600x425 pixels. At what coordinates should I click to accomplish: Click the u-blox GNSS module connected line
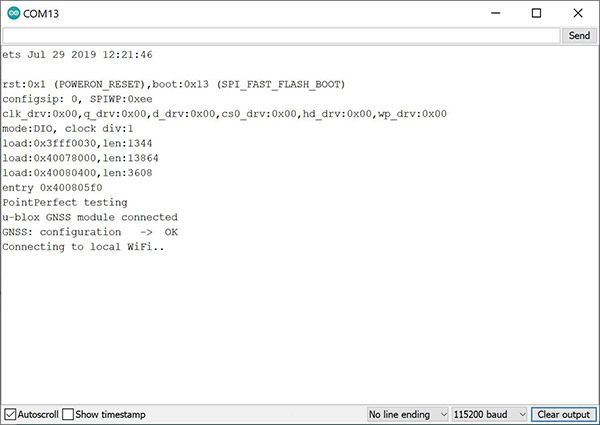[90, 217]
